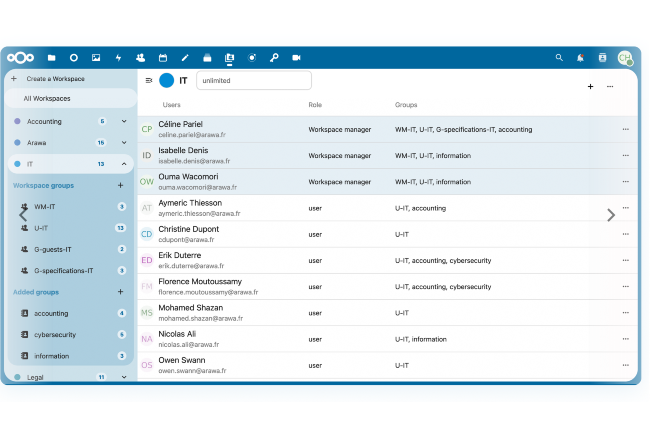This screenshot has height=433, width=650.
Task: Open the notifications bell
Action: pos(580,58)
